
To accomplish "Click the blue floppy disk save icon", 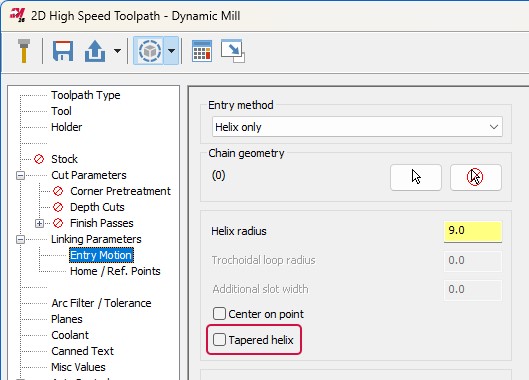I will (x=63, y=51).
